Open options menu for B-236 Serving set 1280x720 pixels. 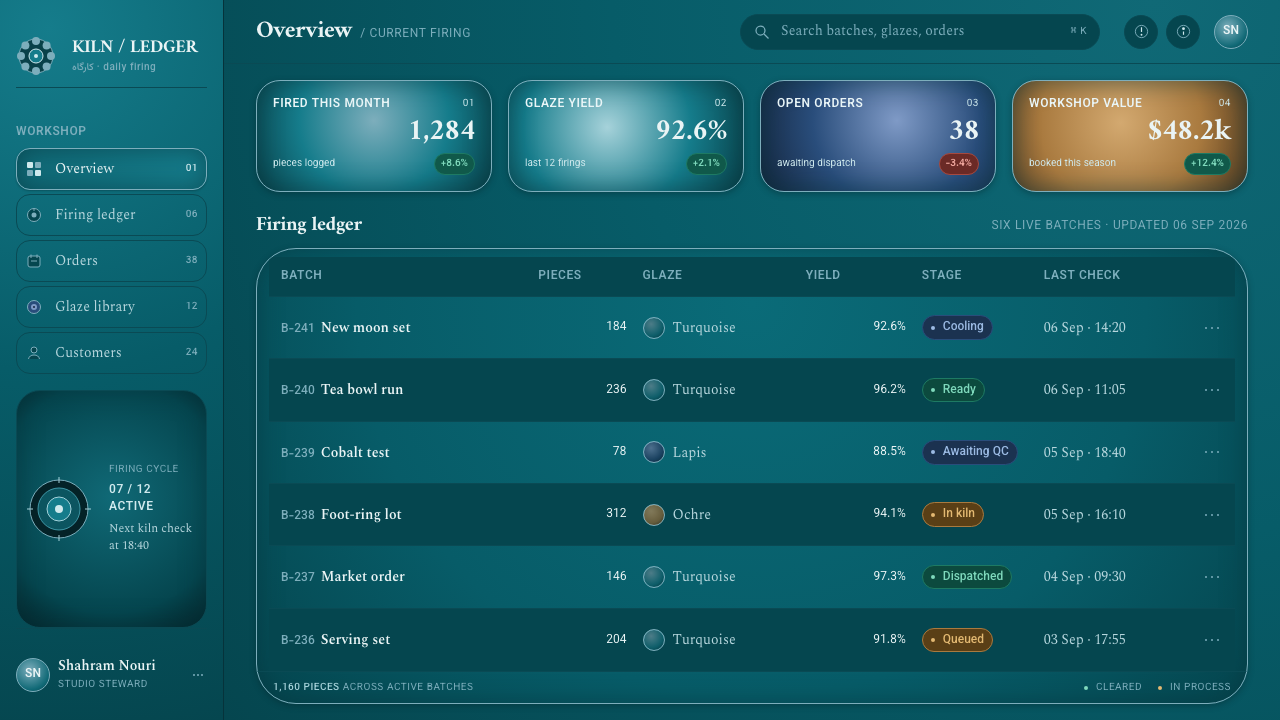[1212, 640]
